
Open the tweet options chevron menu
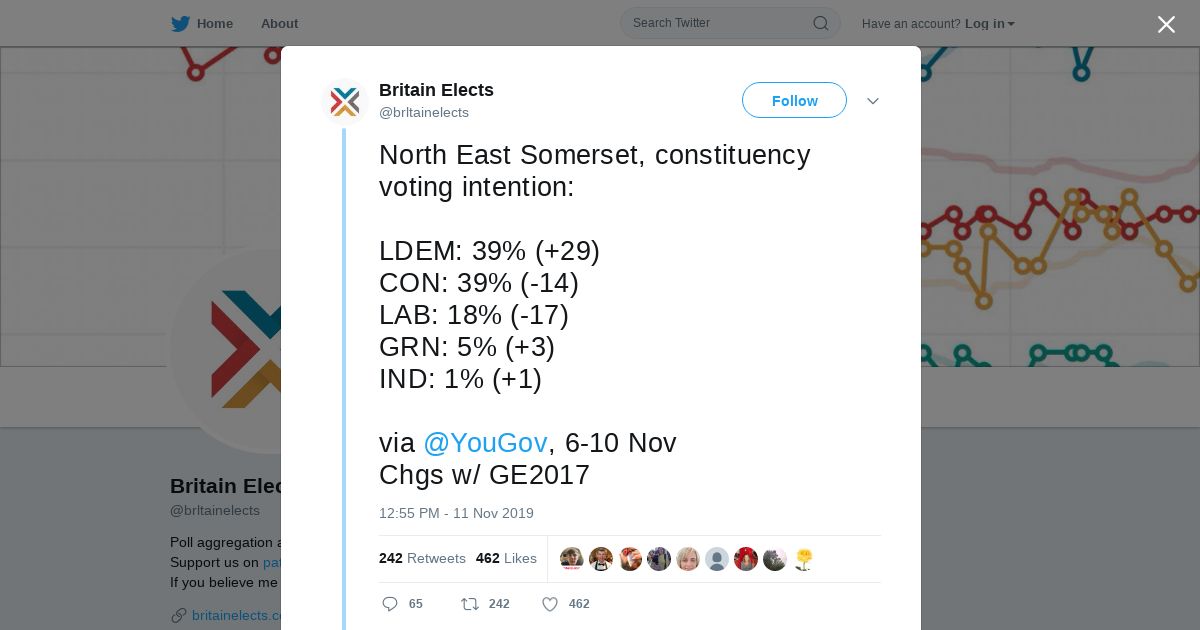coord(872,101)
